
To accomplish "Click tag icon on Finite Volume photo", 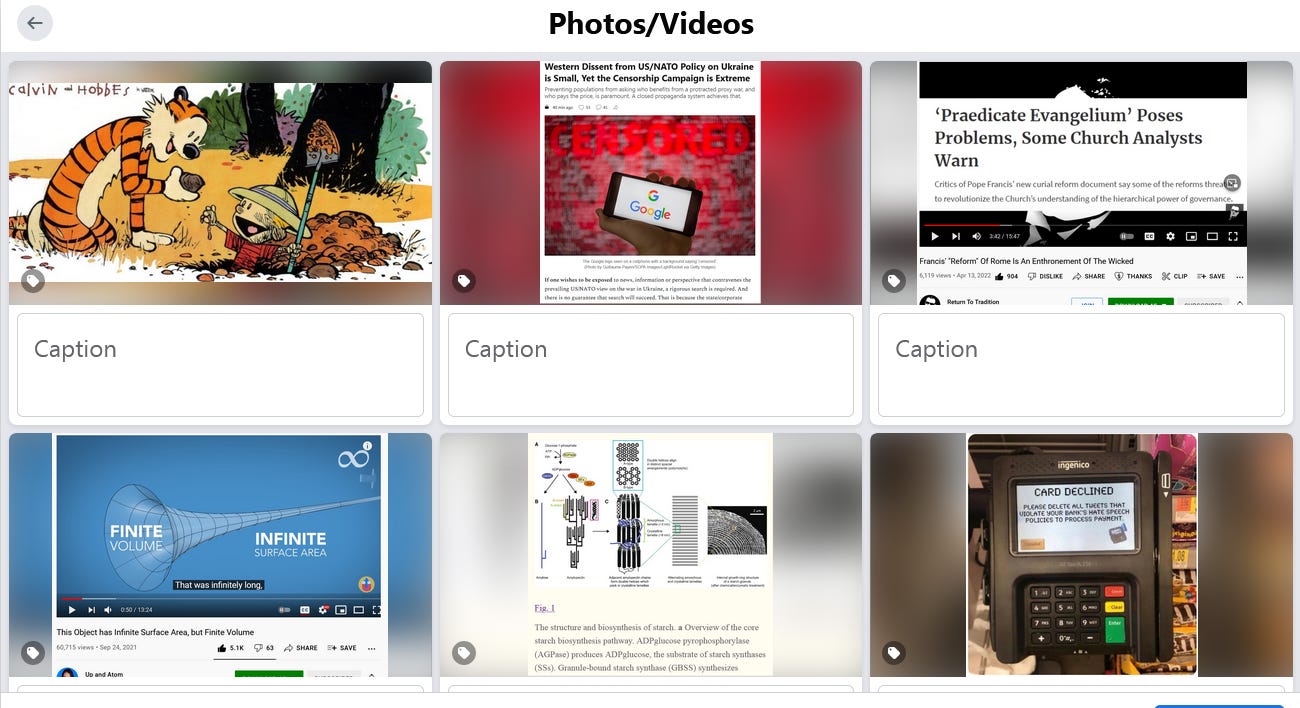I will point(33,653).
